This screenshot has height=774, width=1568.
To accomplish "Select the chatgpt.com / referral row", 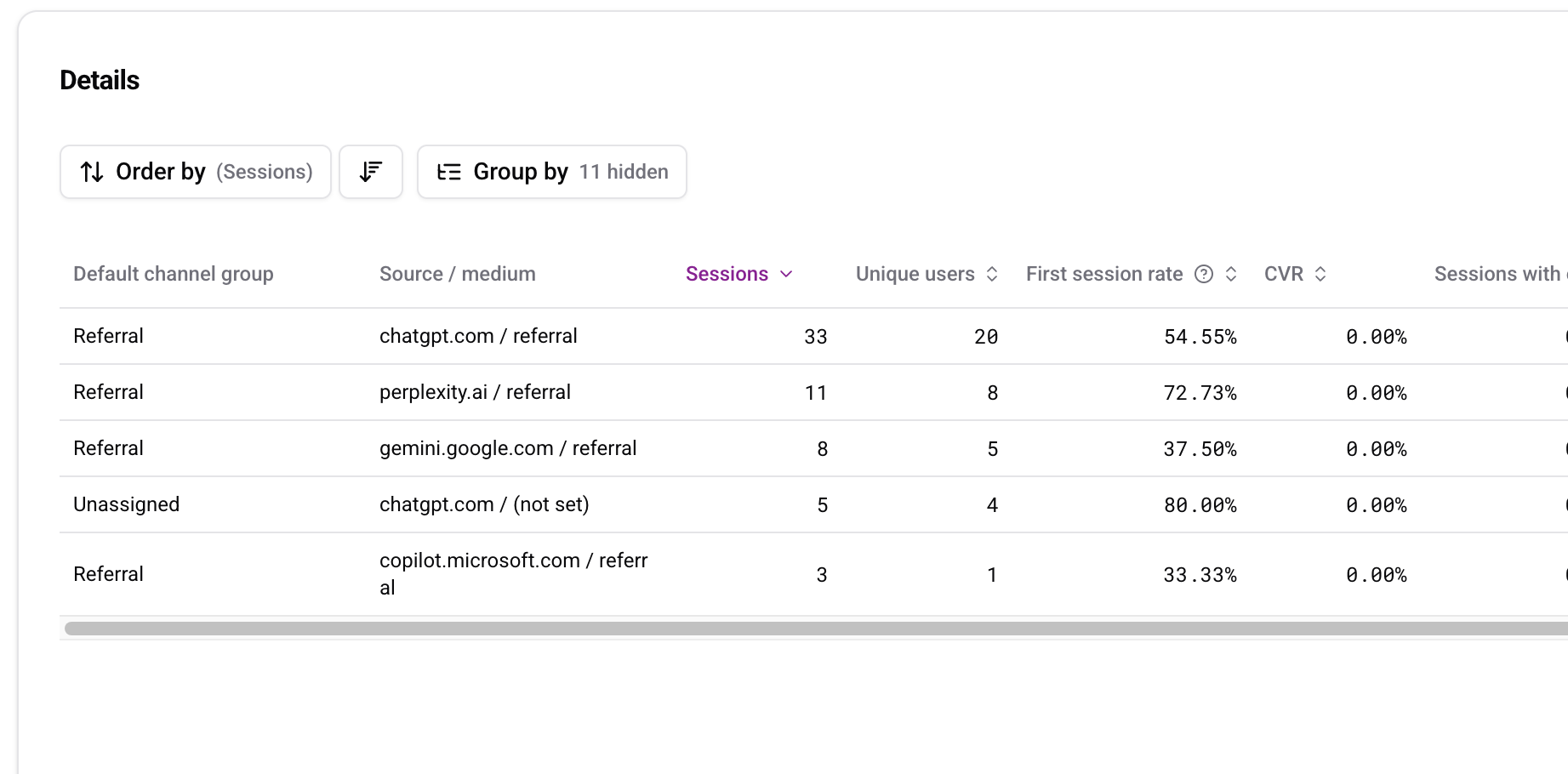I will point(813,336).
